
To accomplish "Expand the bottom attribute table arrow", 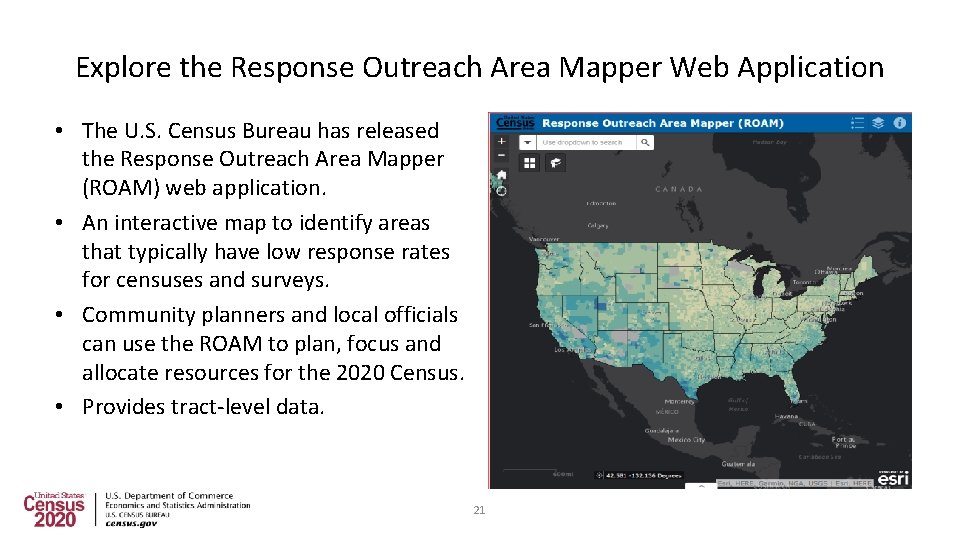I will [702, 486].
